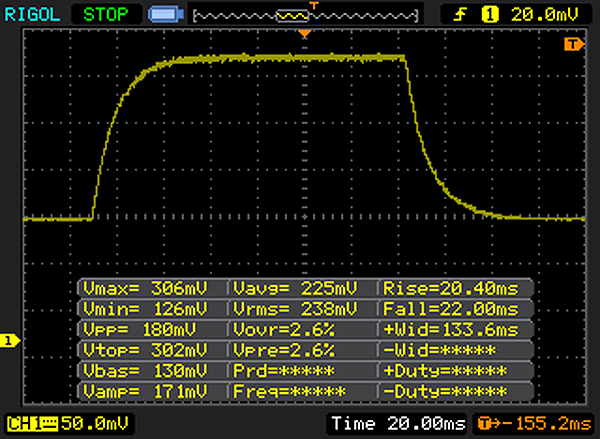
Task: Select the Freq=***** measurement cell
Action: point(302,390)
